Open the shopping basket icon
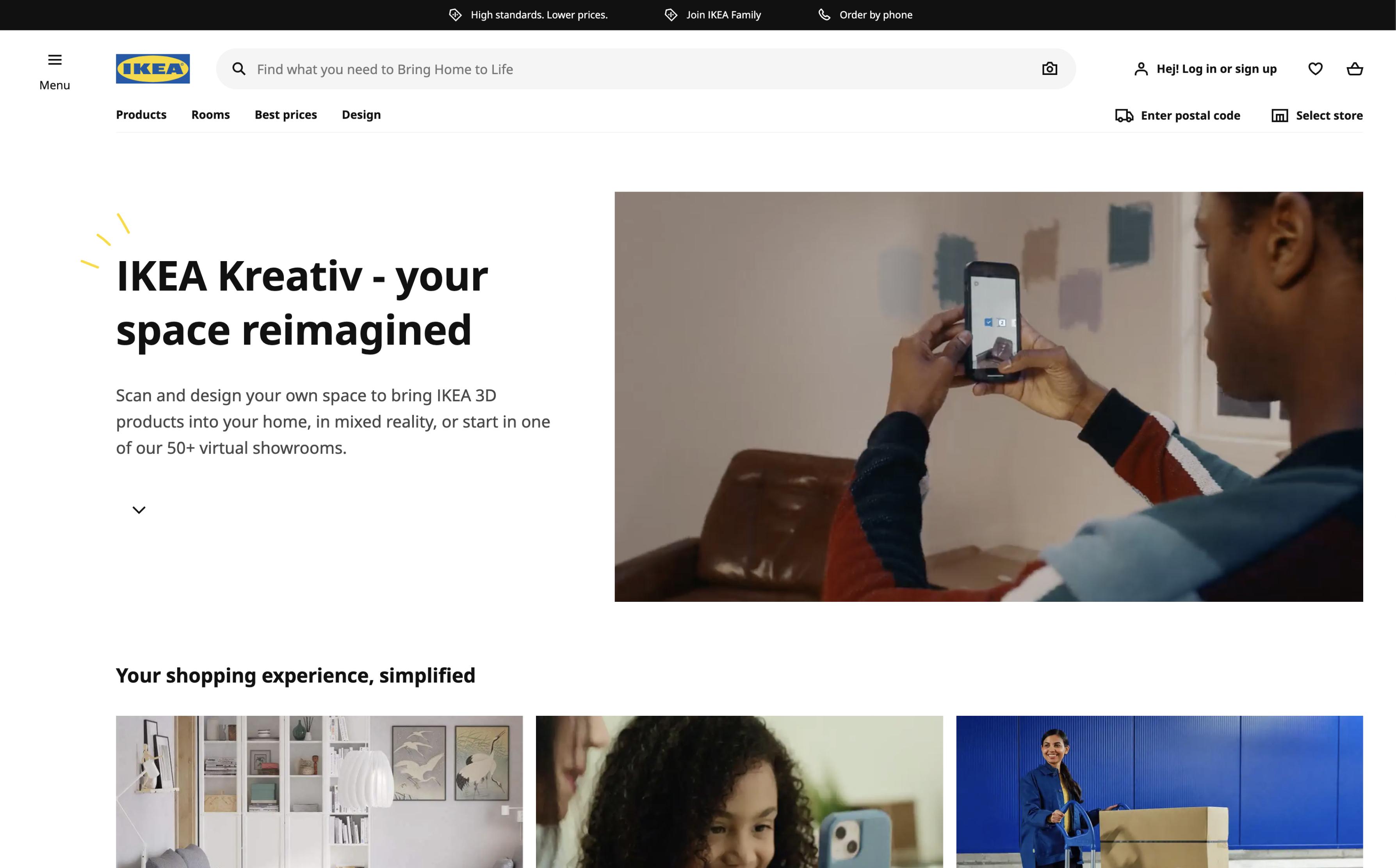 pos(1355,69)
